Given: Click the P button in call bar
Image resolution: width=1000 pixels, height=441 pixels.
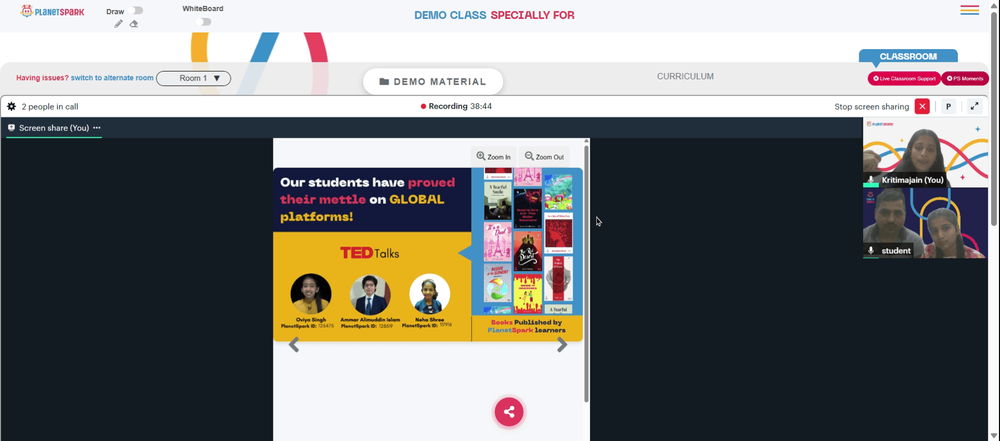Looking at the screenshot, I should 948,107.
